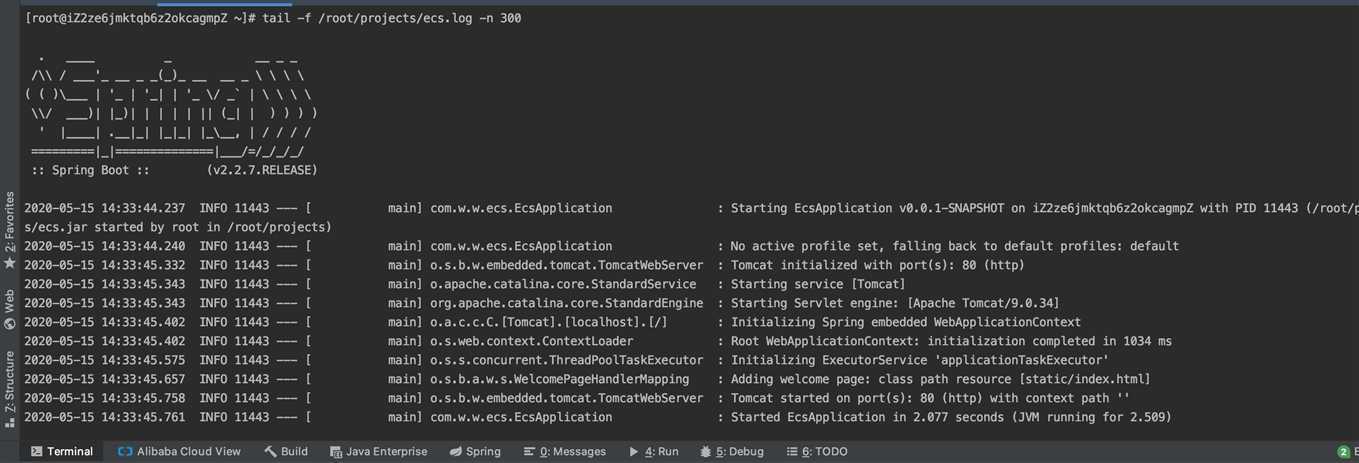1359x463 pixels.
Task: Expand the 2: Favorites side panel
Action: [x=10, y=230]
